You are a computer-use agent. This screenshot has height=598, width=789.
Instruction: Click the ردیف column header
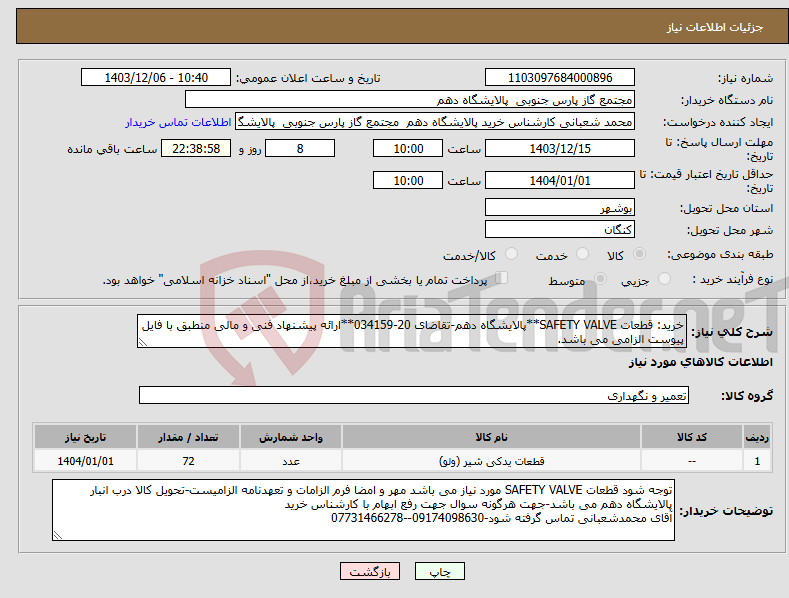[757, 437]
